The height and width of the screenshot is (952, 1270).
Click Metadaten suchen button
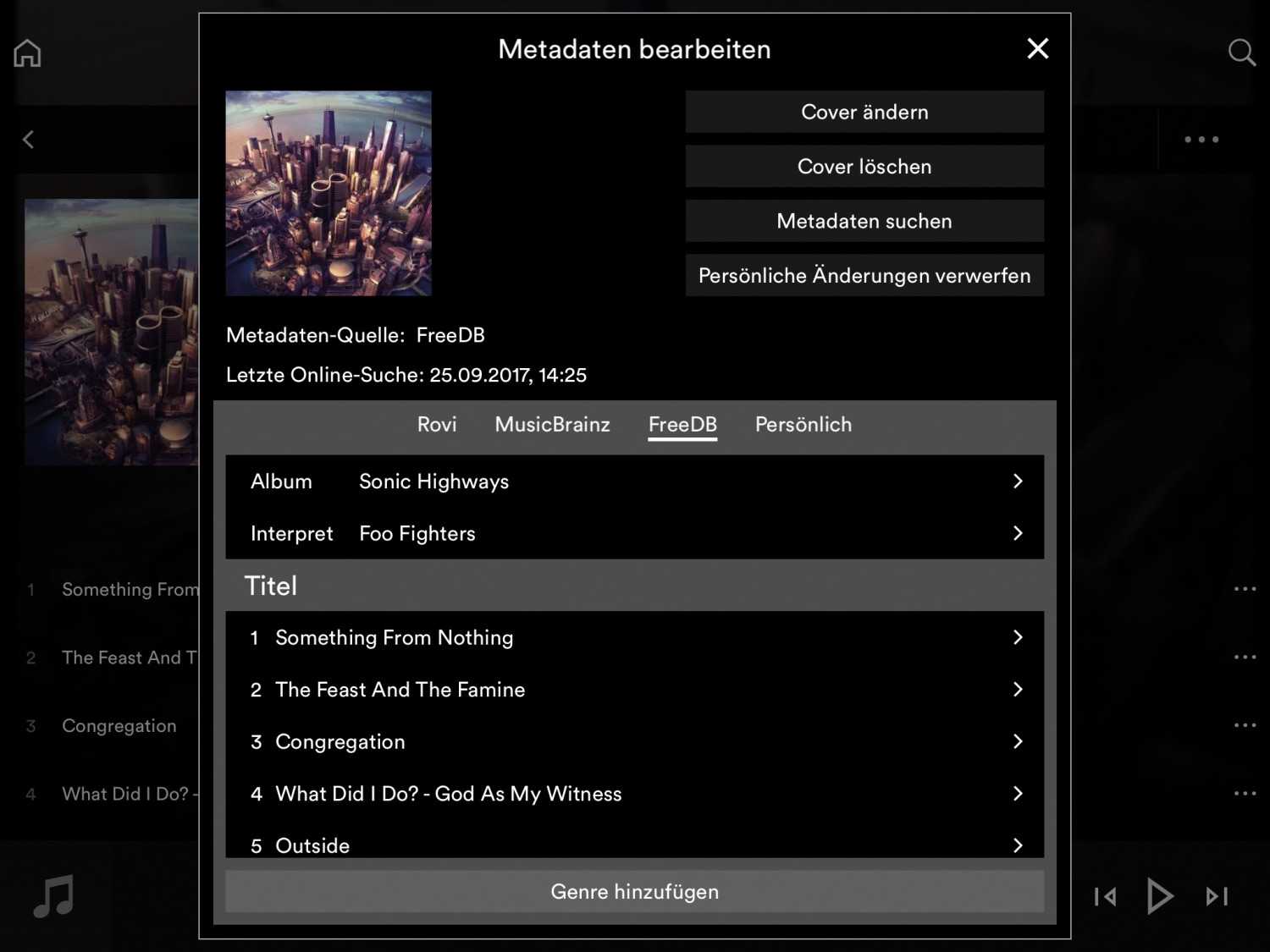tap(864, 221)
